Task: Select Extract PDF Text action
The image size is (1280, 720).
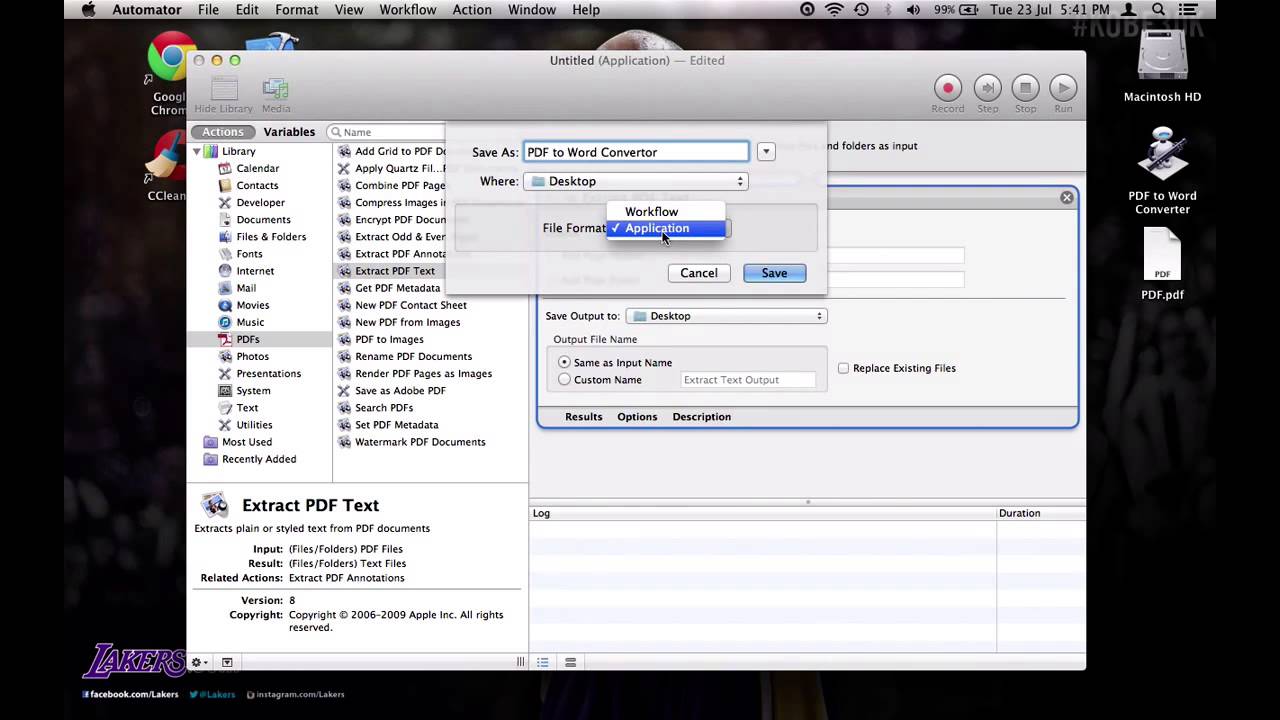Action: 393,270
